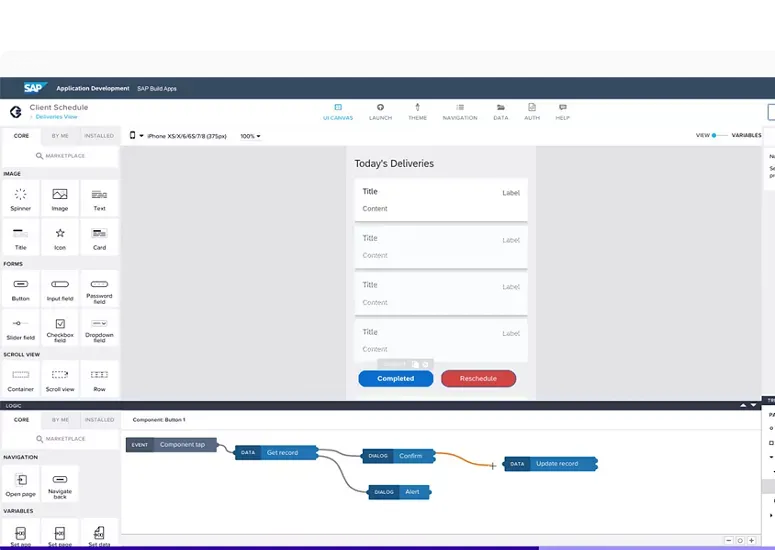Select the Alert dialog node

(399, 492)
